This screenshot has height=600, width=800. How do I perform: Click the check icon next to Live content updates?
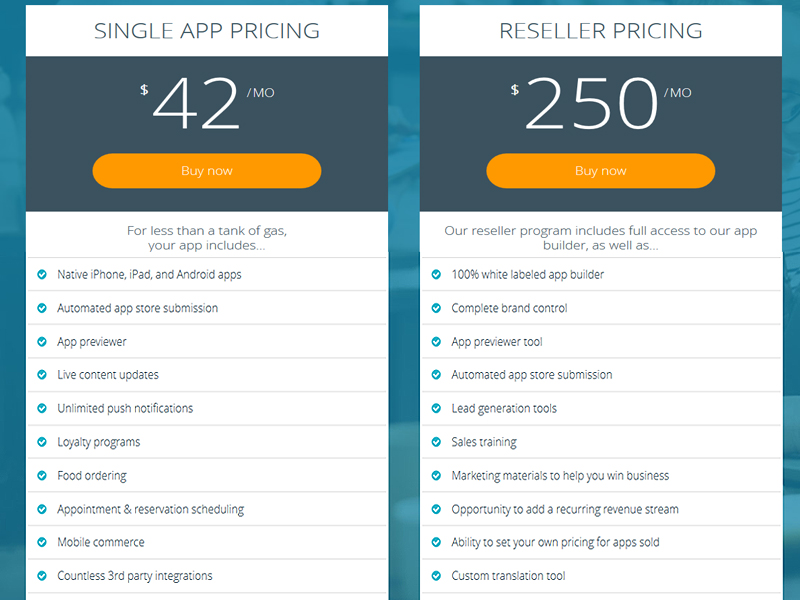(41, 374)
